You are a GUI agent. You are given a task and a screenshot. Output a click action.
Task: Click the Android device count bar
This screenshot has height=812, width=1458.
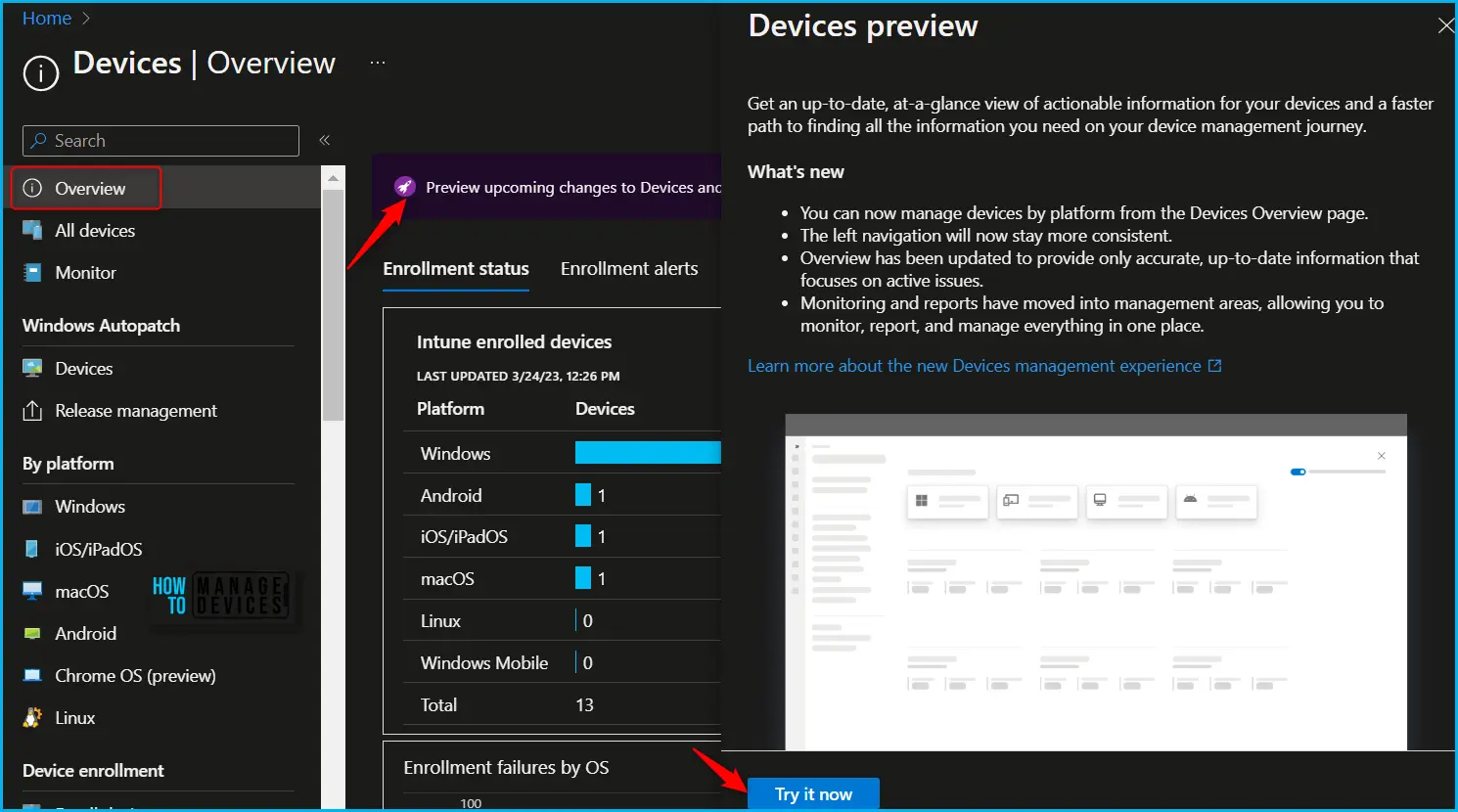coord(583,495)
